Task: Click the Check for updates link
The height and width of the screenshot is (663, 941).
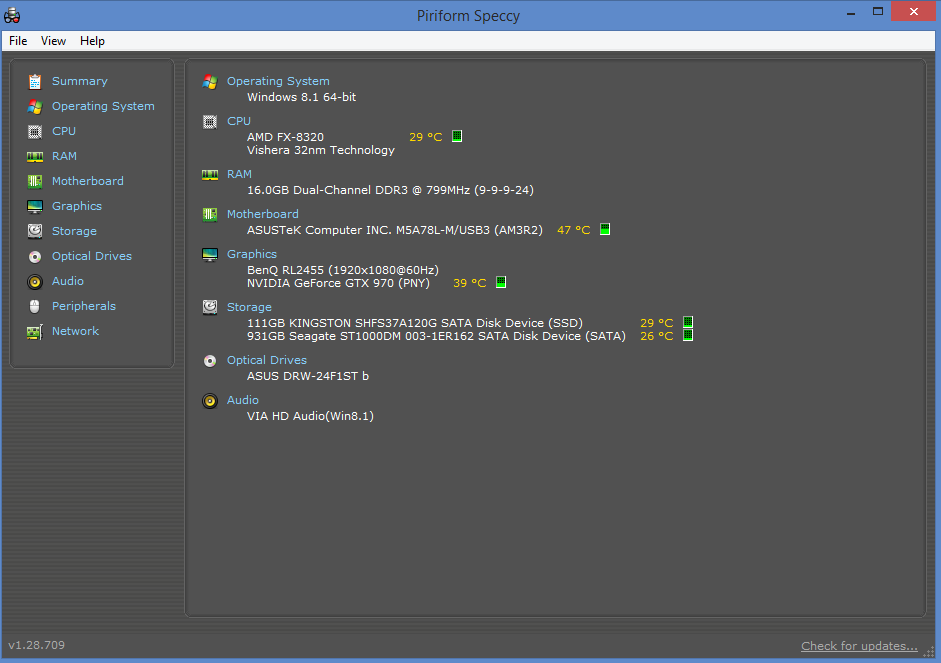Action: point(859,646)
